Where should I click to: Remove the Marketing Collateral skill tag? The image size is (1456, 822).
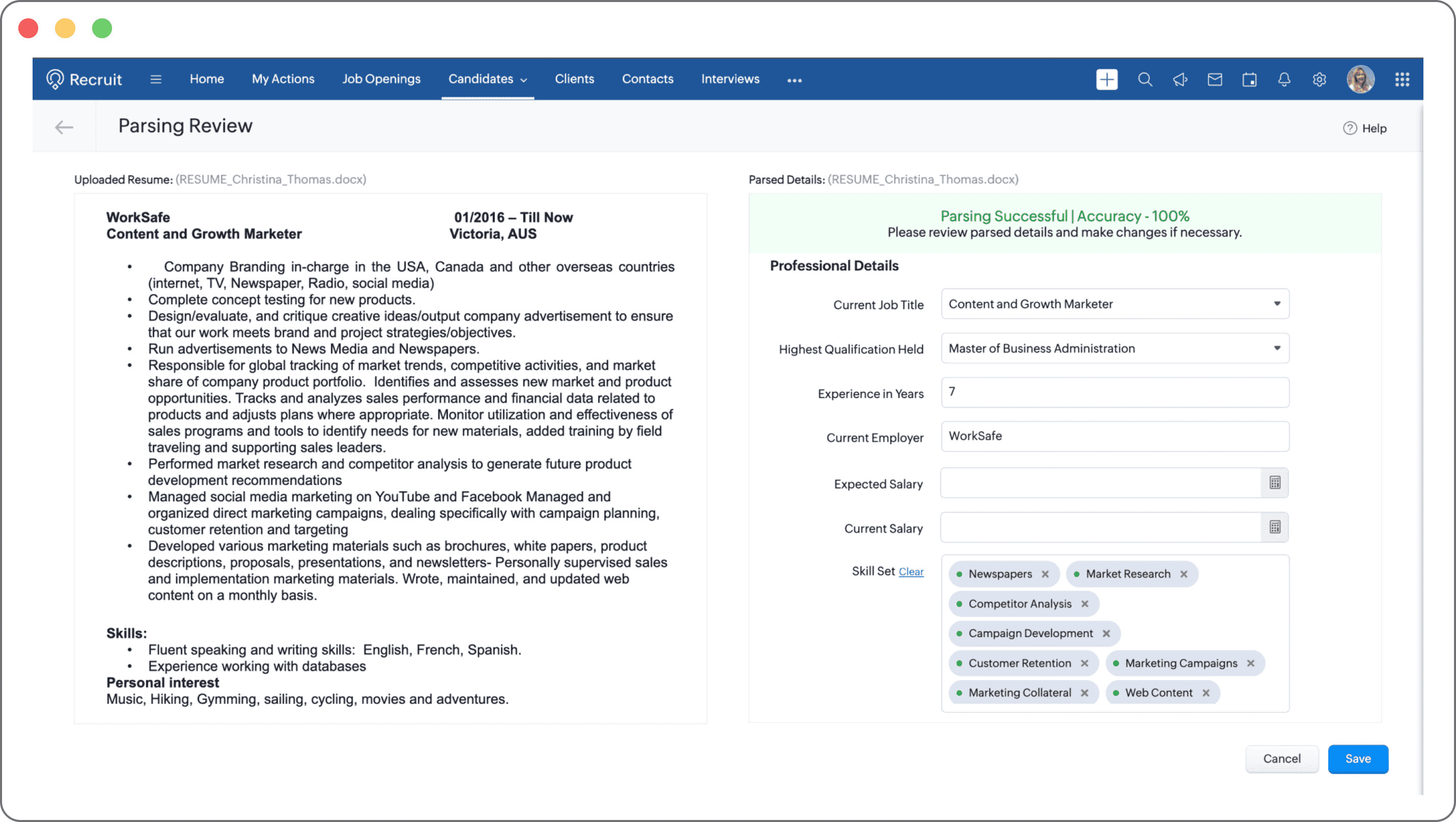coord(1085,693)
